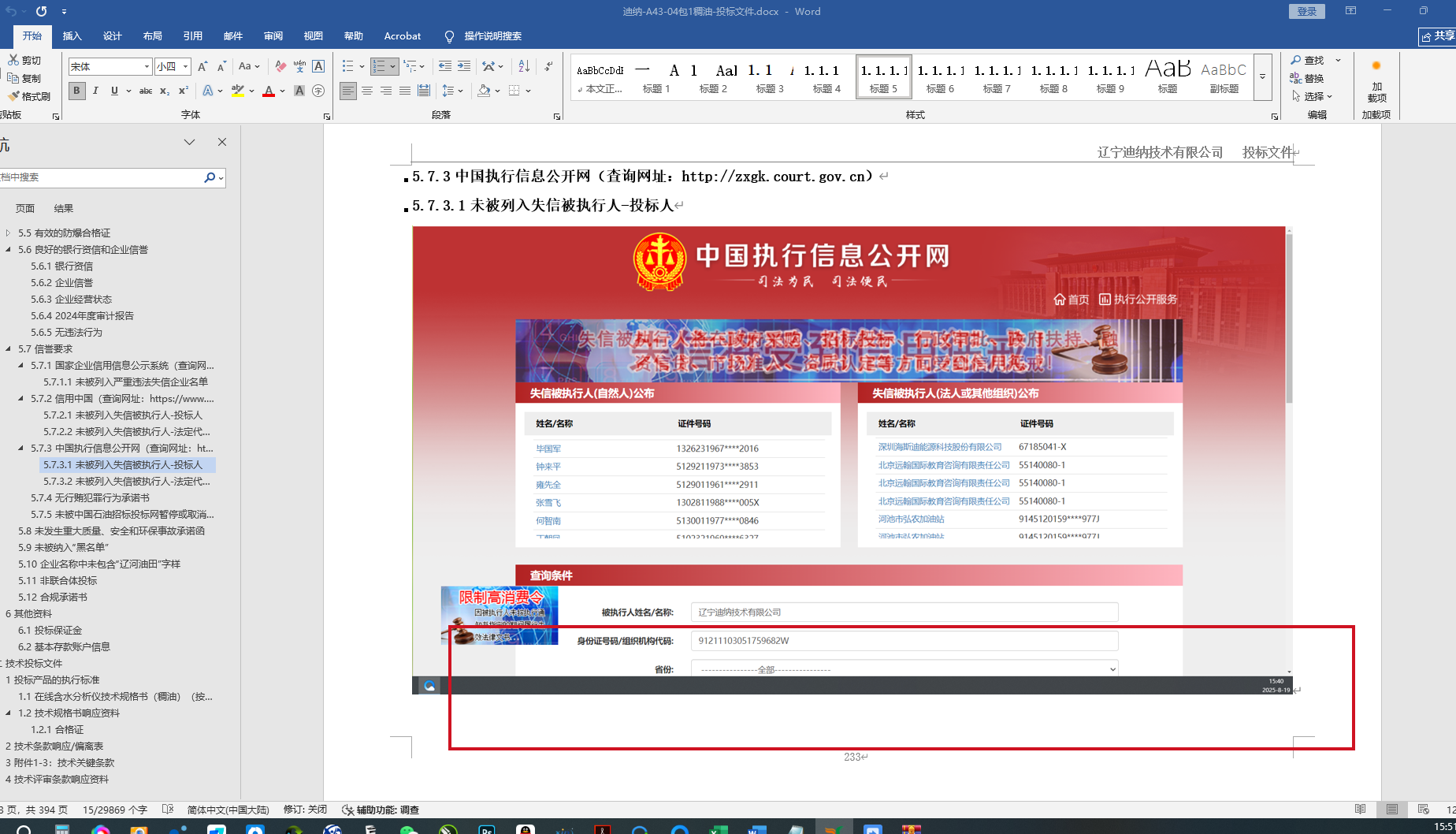
Task: Go to 5.7.4 无行贿犯罪行为承诺书 heading
Action: point(90,497)
